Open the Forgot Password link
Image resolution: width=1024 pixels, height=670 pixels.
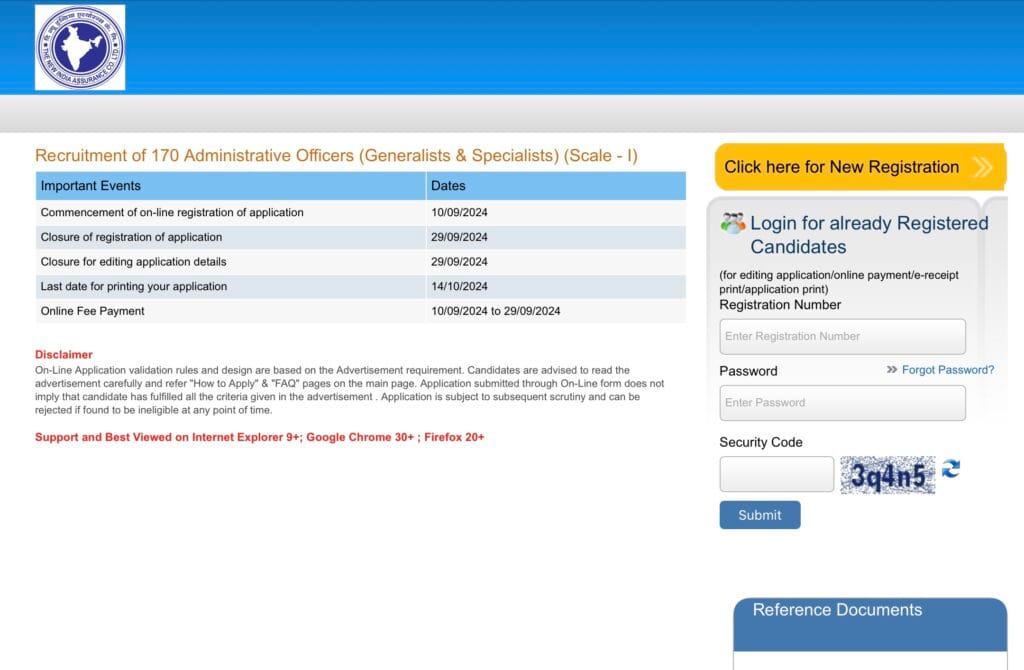click(x=948, y=370)
